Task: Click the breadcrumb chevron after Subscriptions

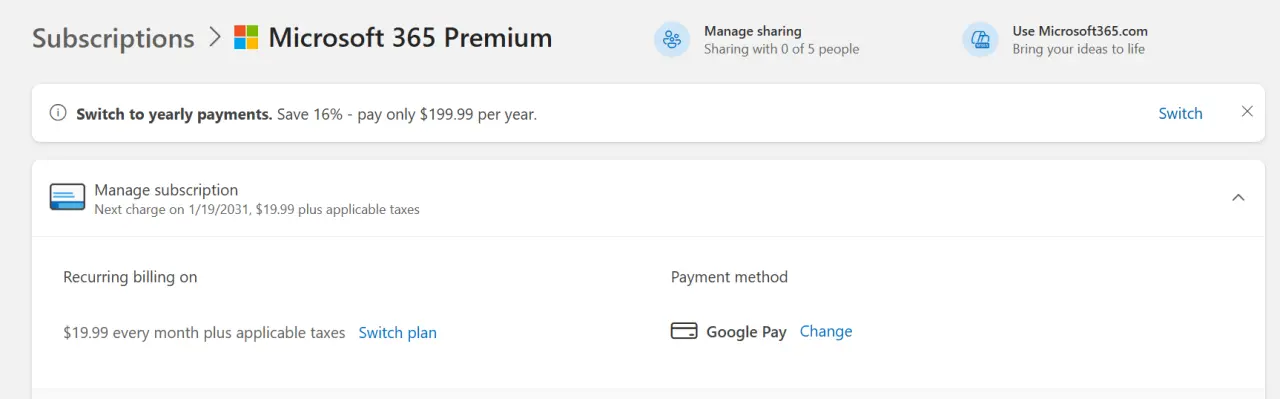Action: (215, 38)
